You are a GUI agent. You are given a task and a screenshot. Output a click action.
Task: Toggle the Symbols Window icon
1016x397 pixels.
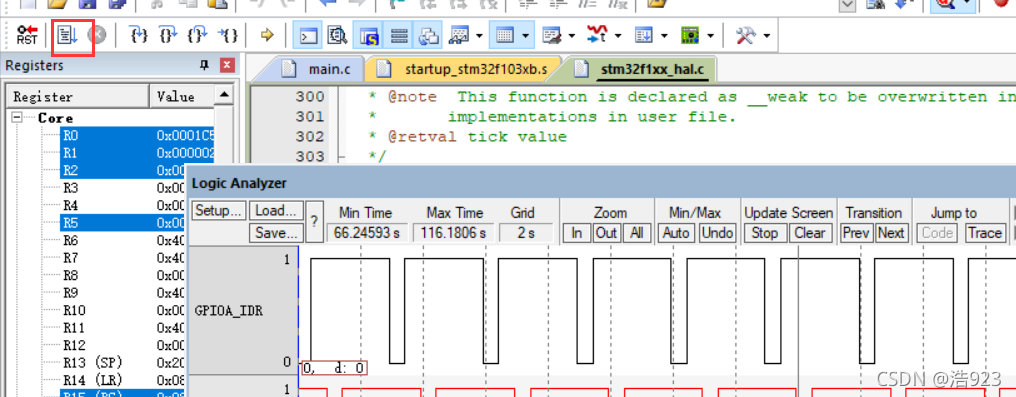click(368, 35)
